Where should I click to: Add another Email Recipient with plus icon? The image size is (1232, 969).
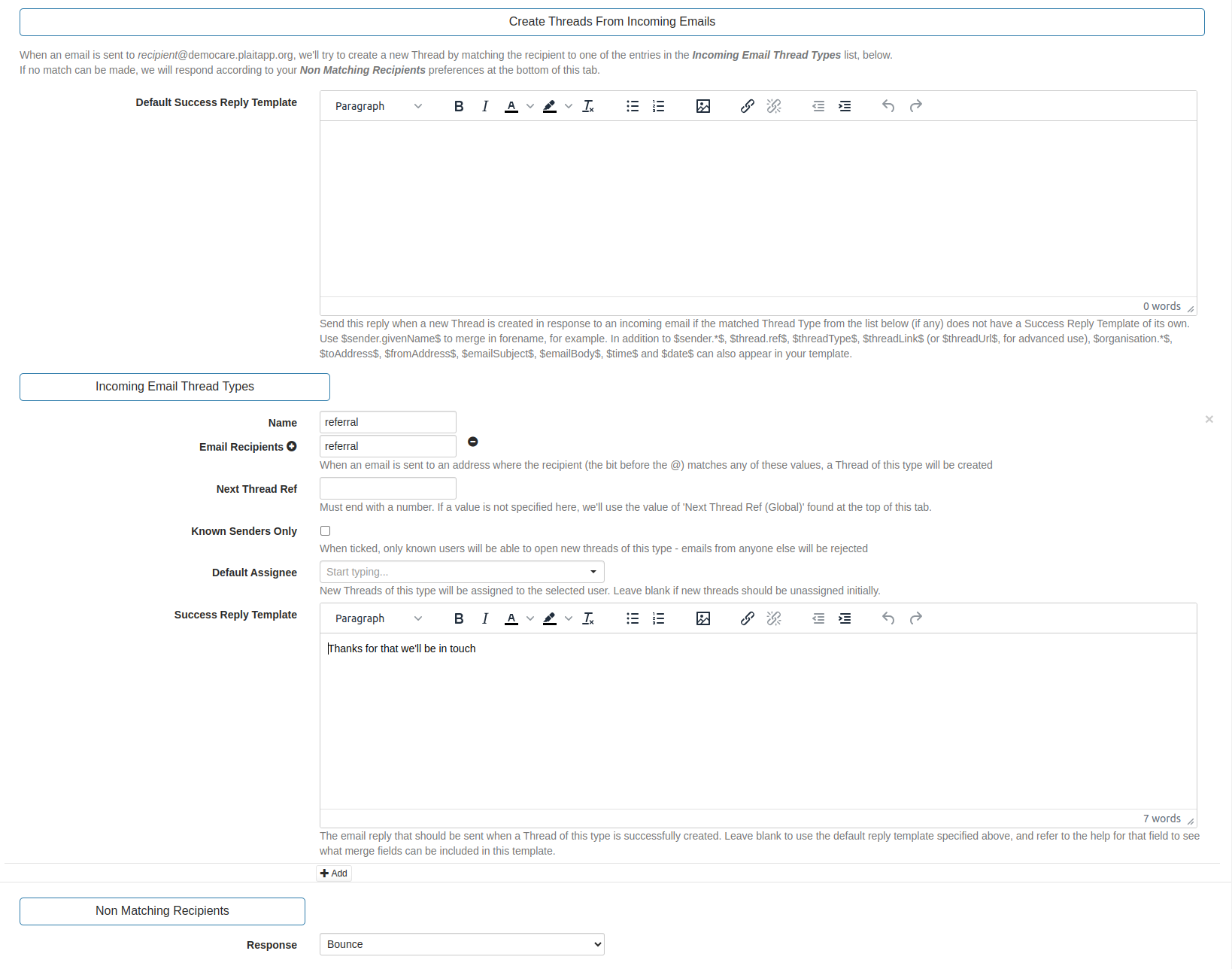(x=292, y=447)
